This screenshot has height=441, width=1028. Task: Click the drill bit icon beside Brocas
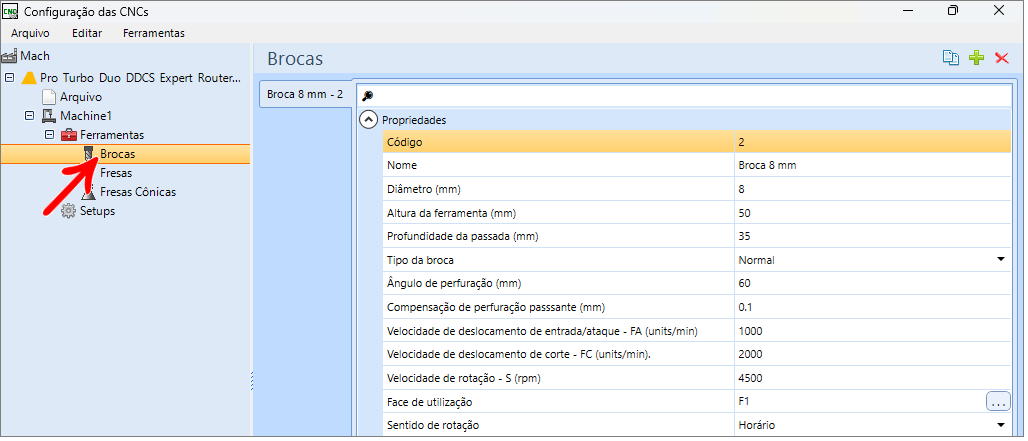89,154
